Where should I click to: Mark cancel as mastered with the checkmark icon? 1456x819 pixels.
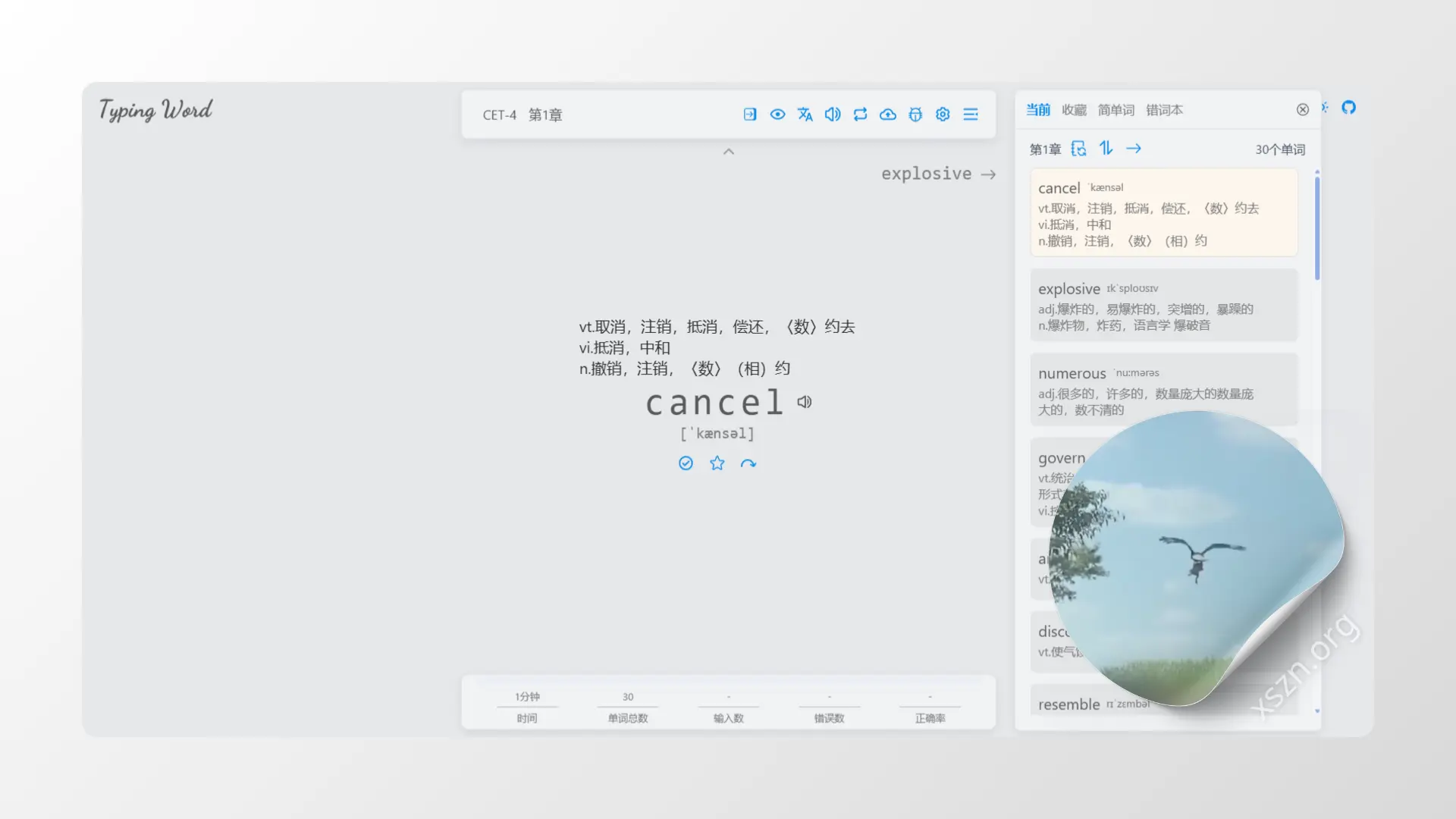(686, 463)
